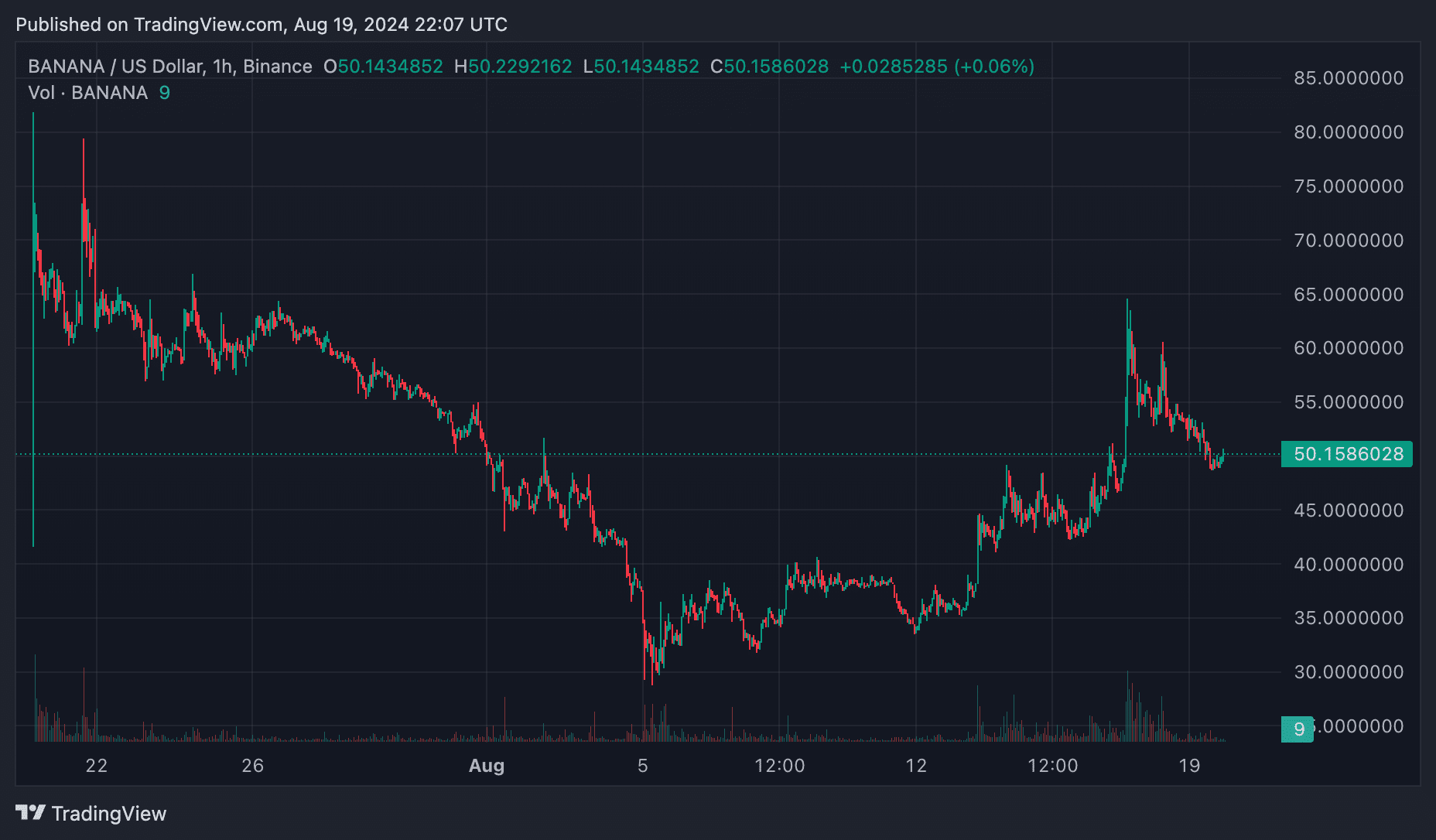Click the current price label 50.1586028
The width and height of the screenshot is (1436, 840).
point(1347,454)
